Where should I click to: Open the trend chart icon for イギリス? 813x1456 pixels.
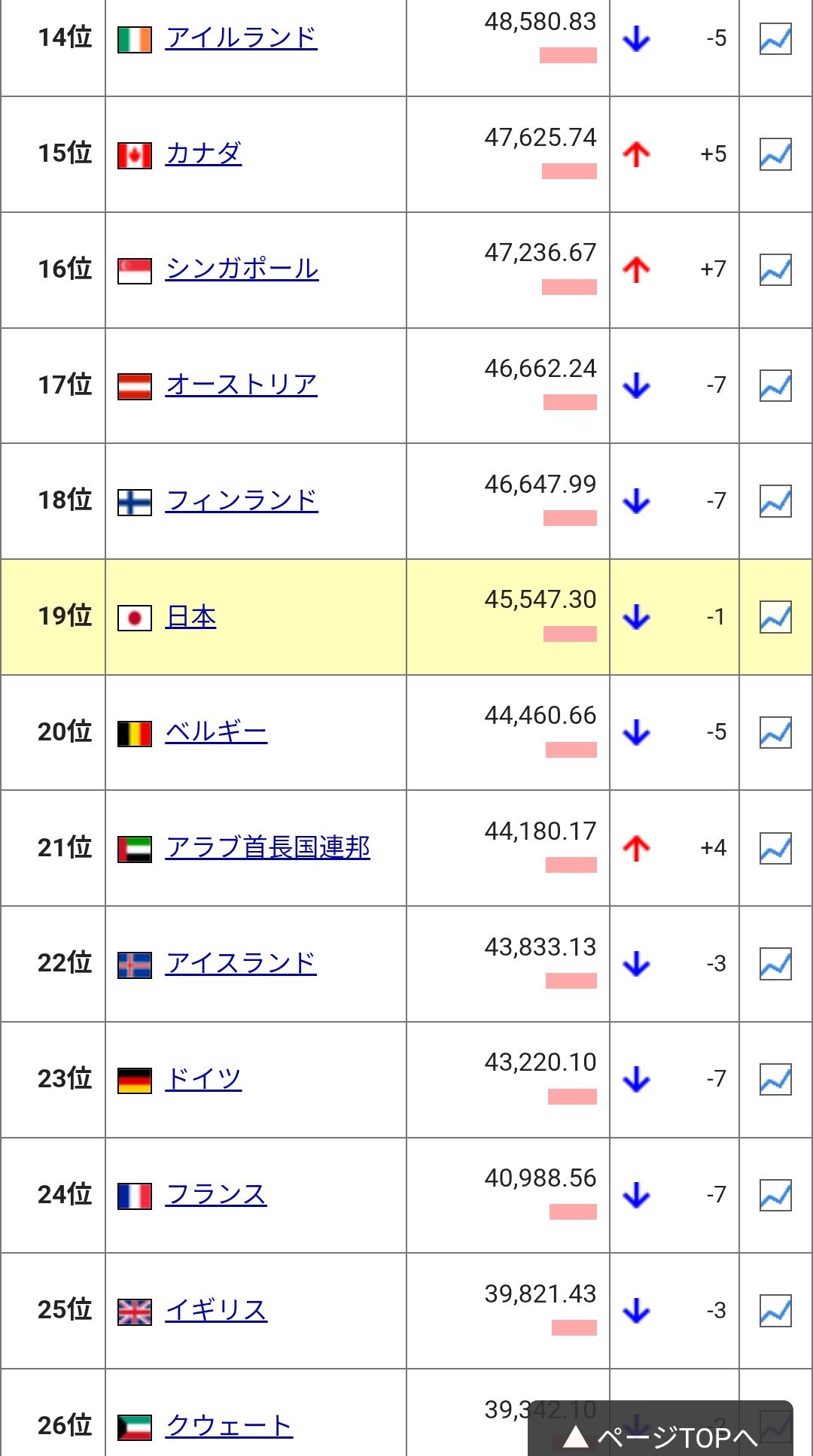point(775,1311)
